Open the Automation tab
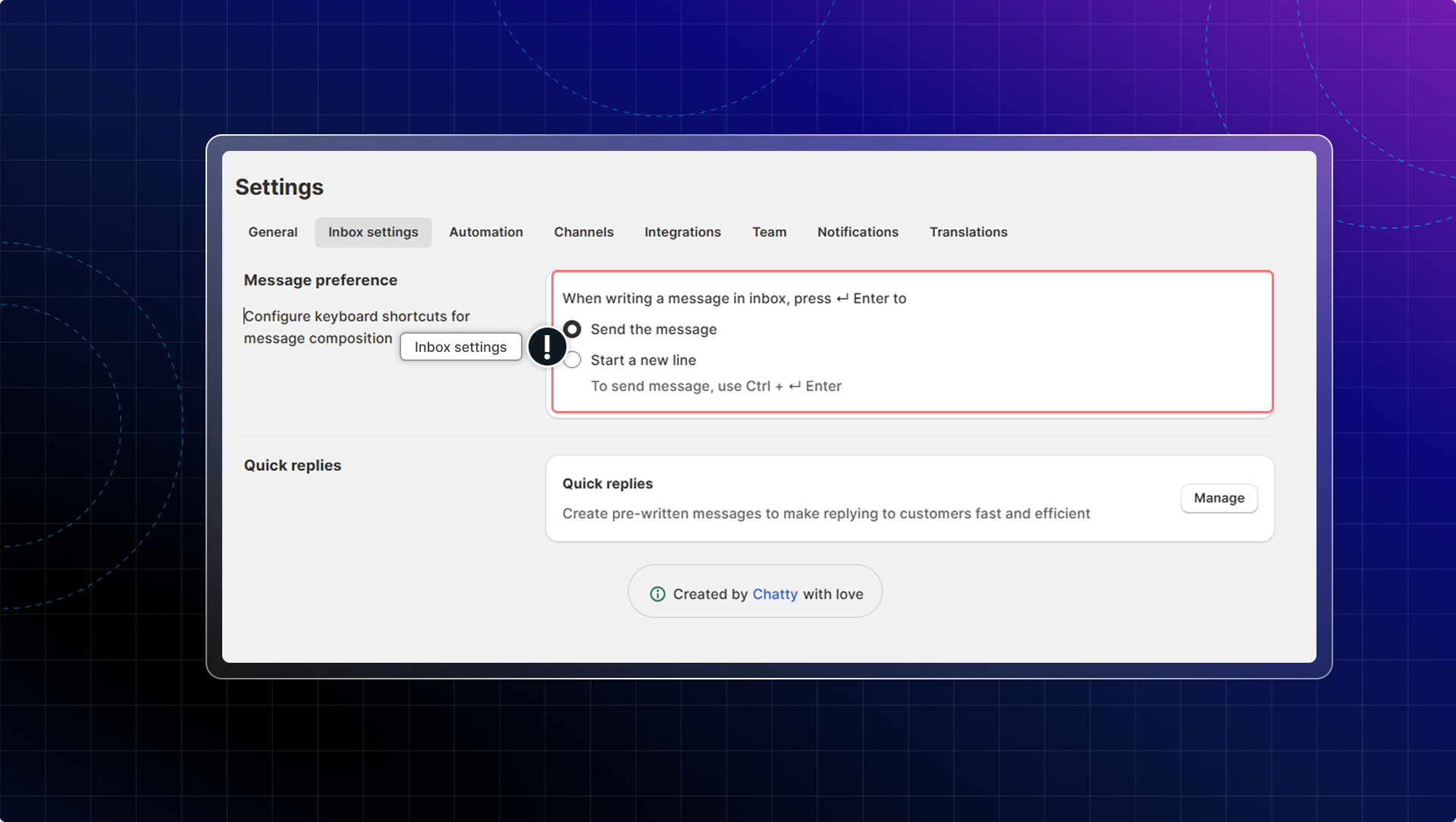 click(x=485, y=232)
